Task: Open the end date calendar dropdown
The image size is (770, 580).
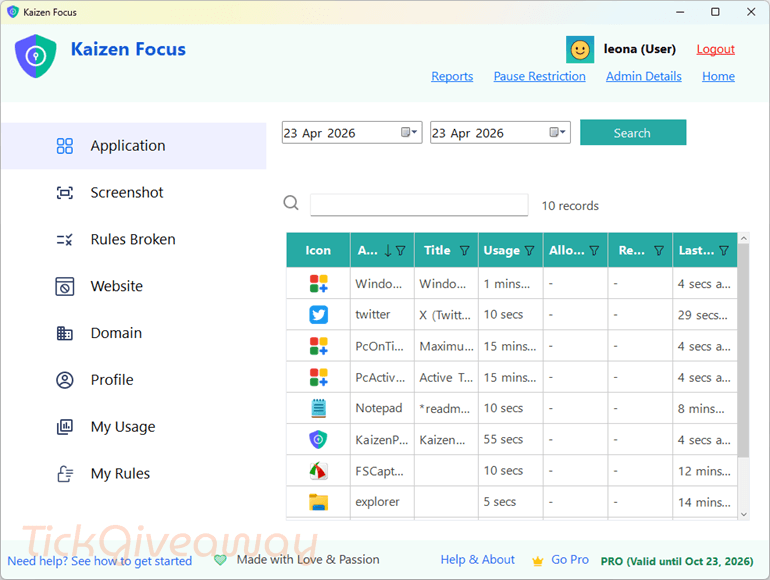Action: coord(557,132)
